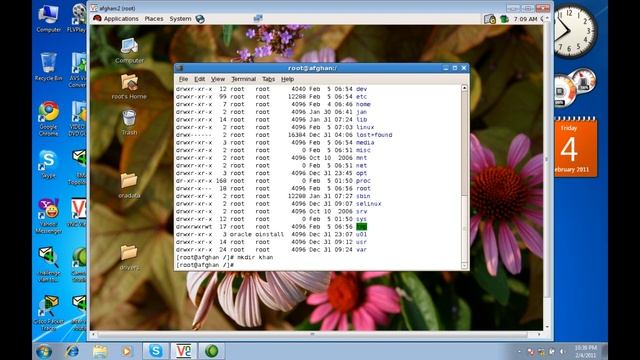Close the root@afghan terminal window
Viewport: 640px width, 360px height.
464,68
